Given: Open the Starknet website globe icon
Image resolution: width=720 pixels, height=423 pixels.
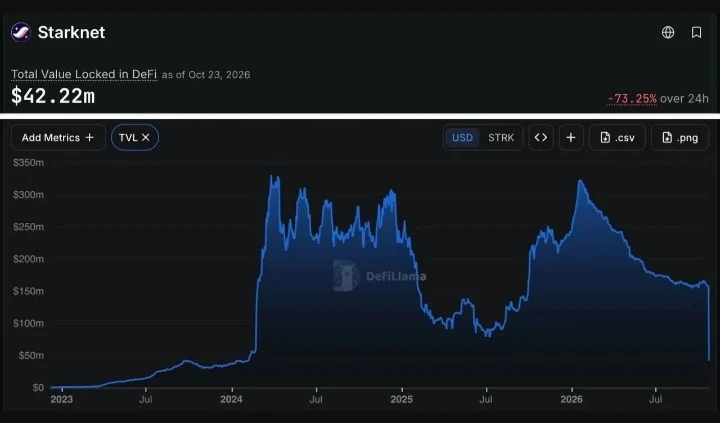Looking at the screenshot, I should pos(668,32).
